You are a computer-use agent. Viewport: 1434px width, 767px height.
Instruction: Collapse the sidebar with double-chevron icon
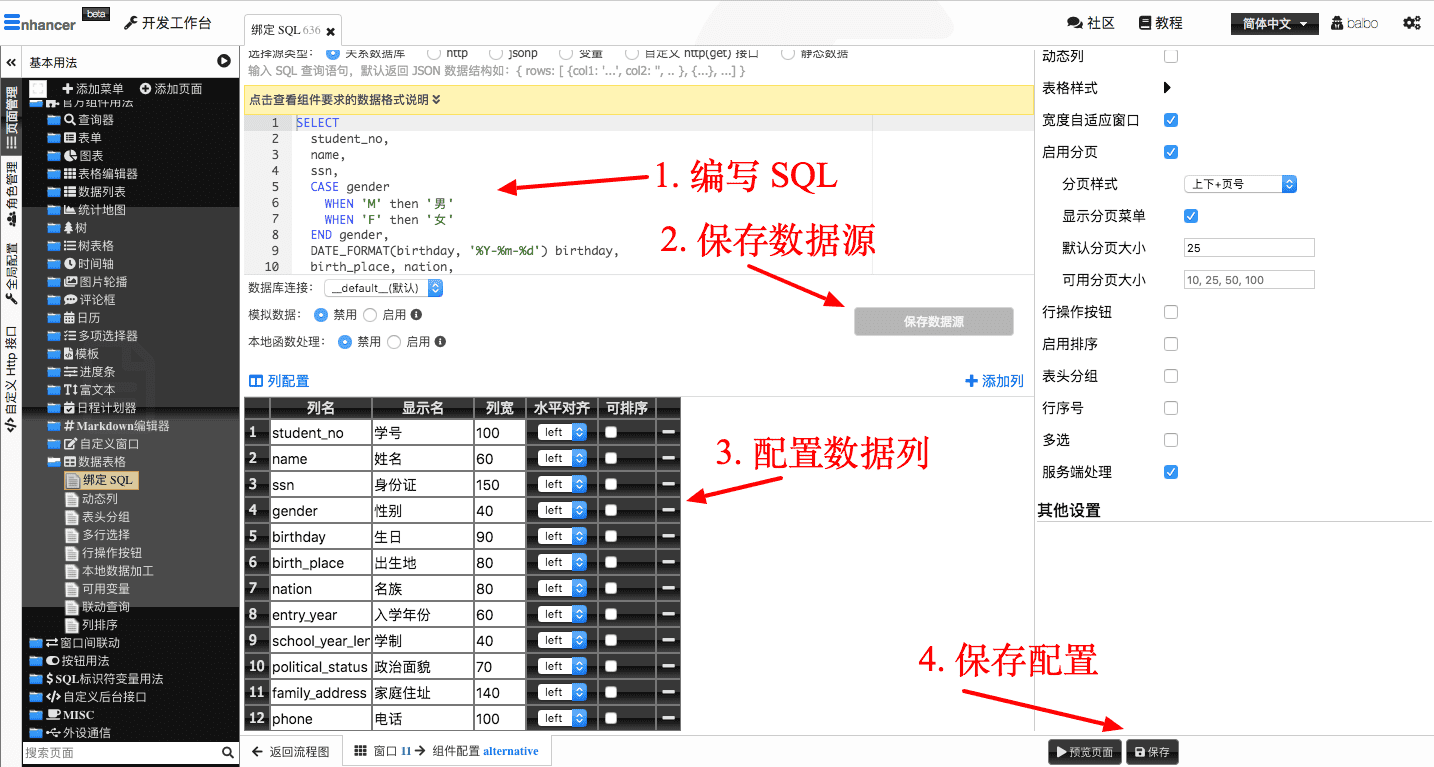point(11,62)
